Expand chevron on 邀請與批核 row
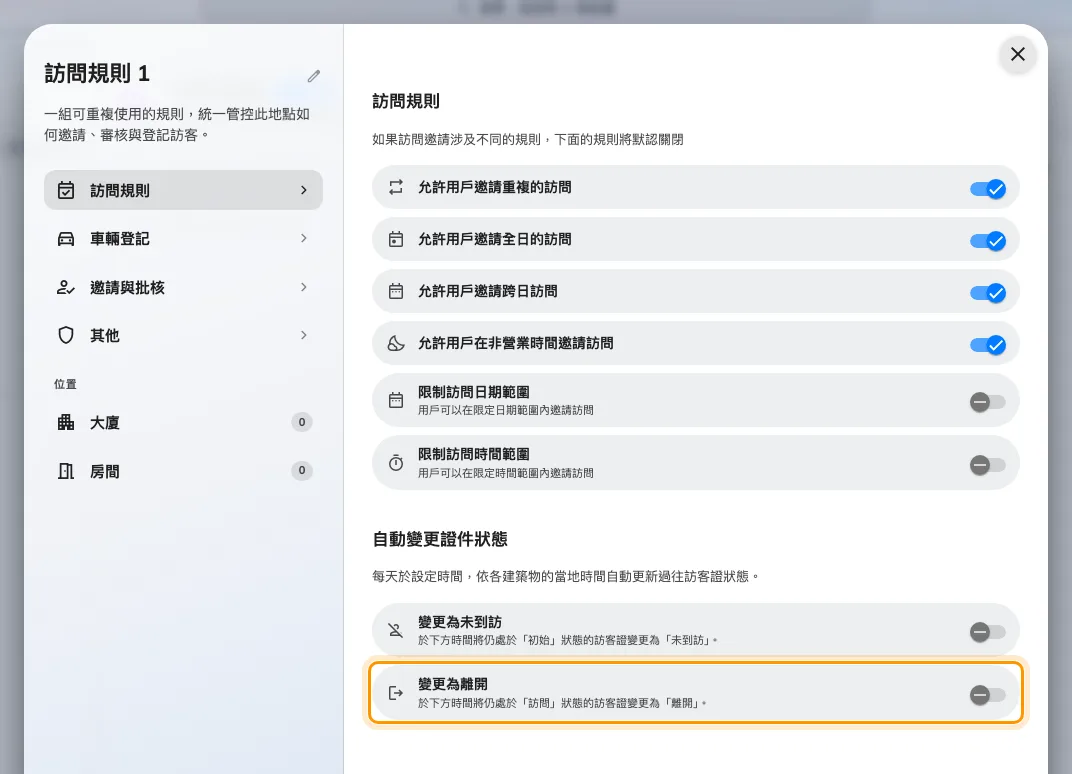 pos(304,286)
